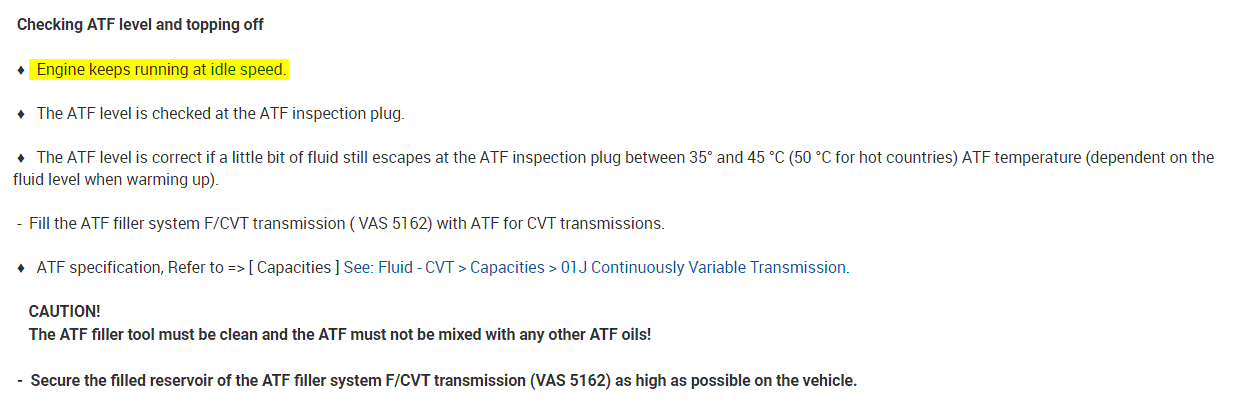Click the diamond bullet before "ATF level is checked"
Image resolution: width=1251 pixels, height=415 pixels.
coord(20,114)
